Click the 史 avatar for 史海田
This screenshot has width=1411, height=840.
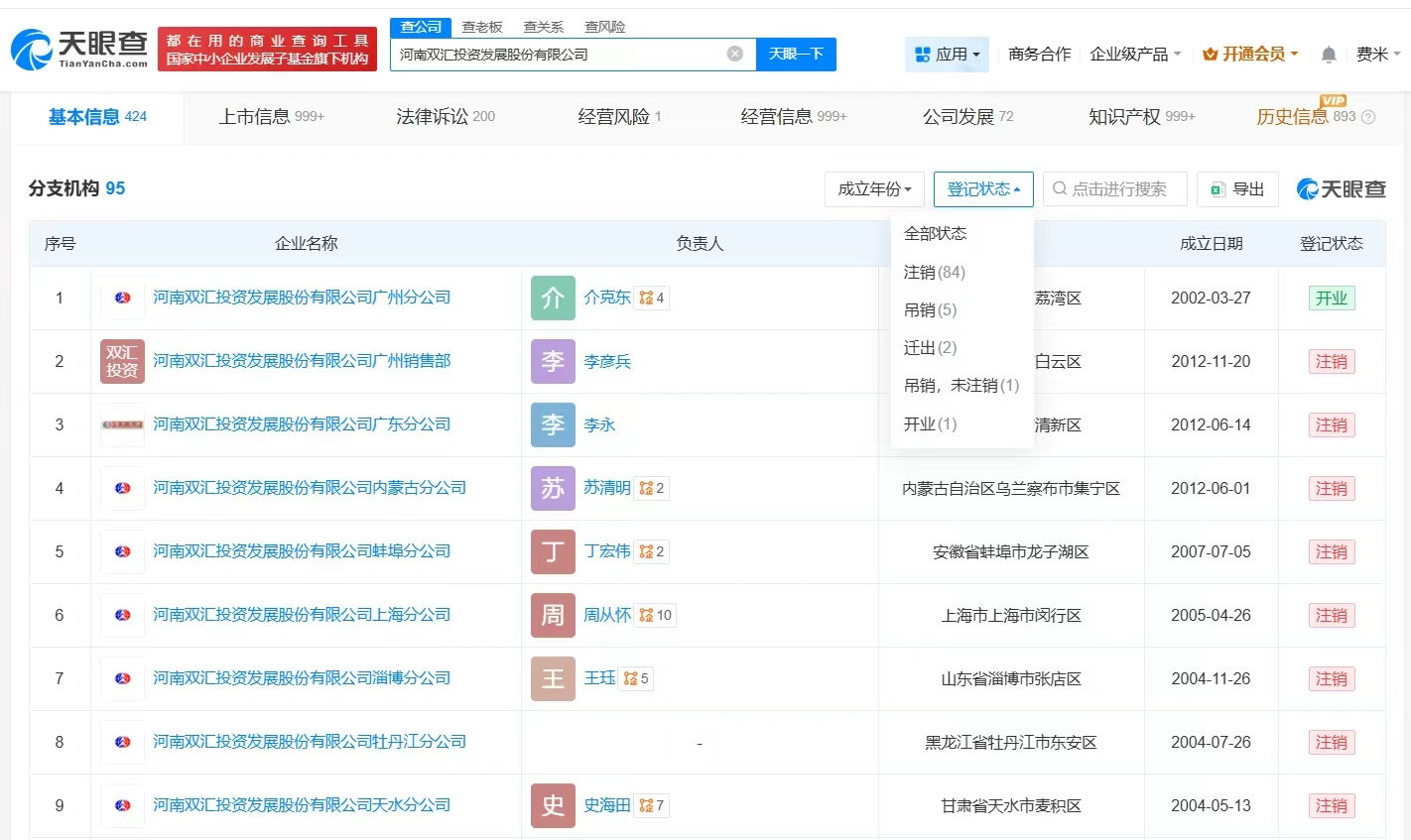pos(553,805)
